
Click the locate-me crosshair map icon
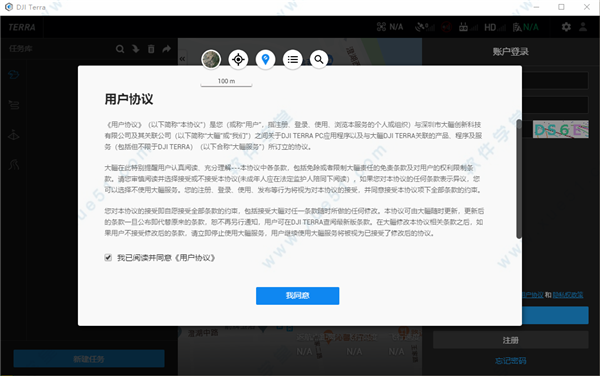238,59
